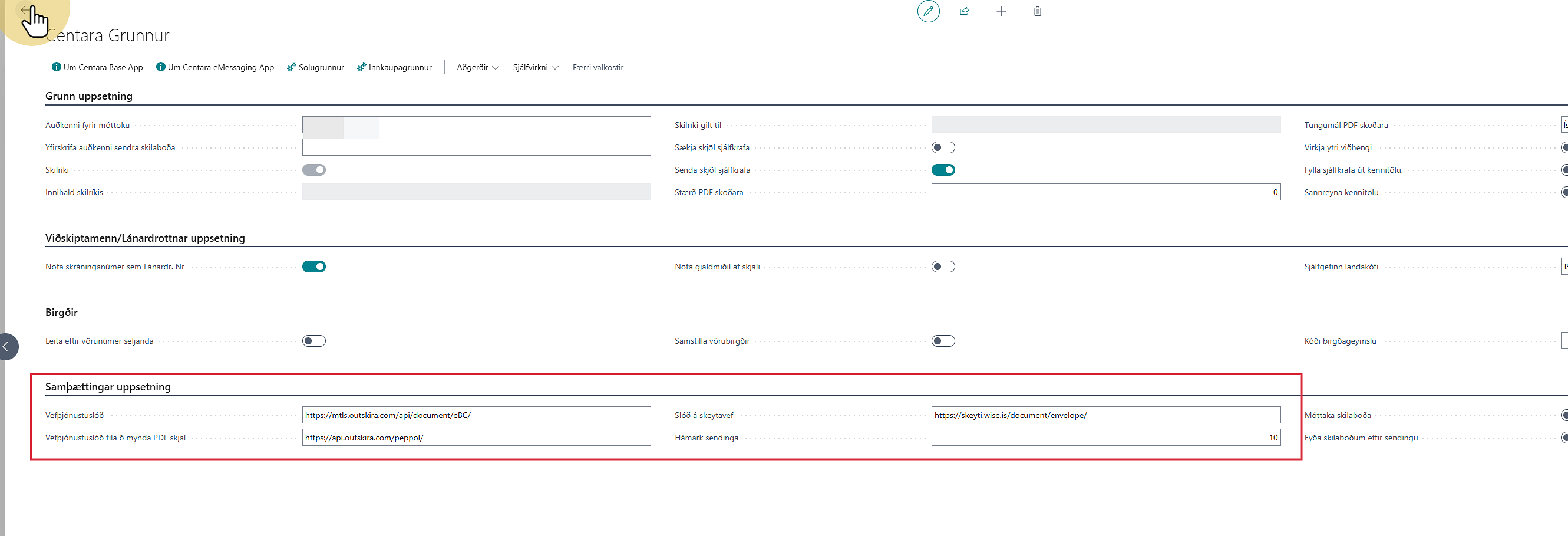The height and width of the screenshot is (536, 1568).
Task: Click the Eyða skilaboðum eftir sendingu label
Action: 1361,438
